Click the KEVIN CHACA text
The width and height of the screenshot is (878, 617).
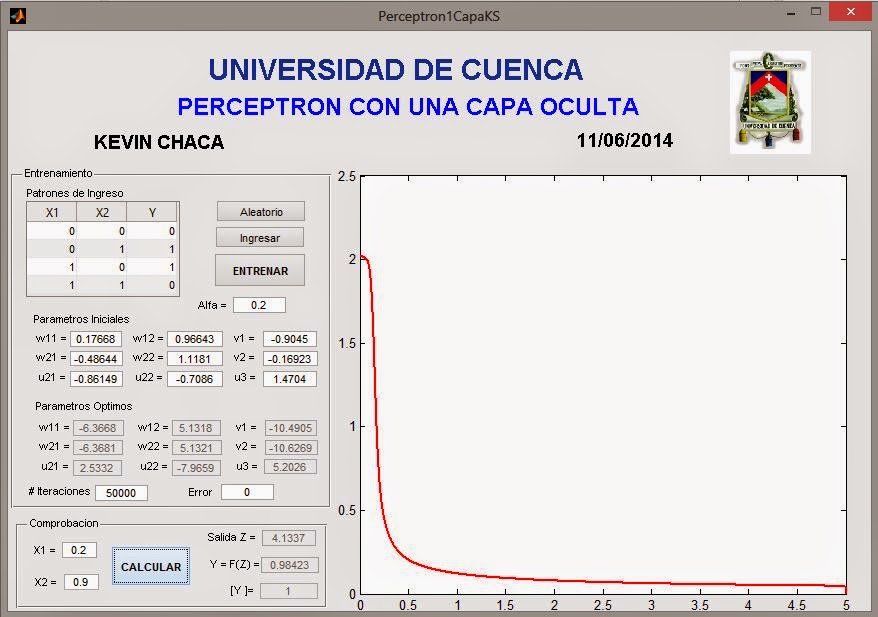tap(159, 142)
